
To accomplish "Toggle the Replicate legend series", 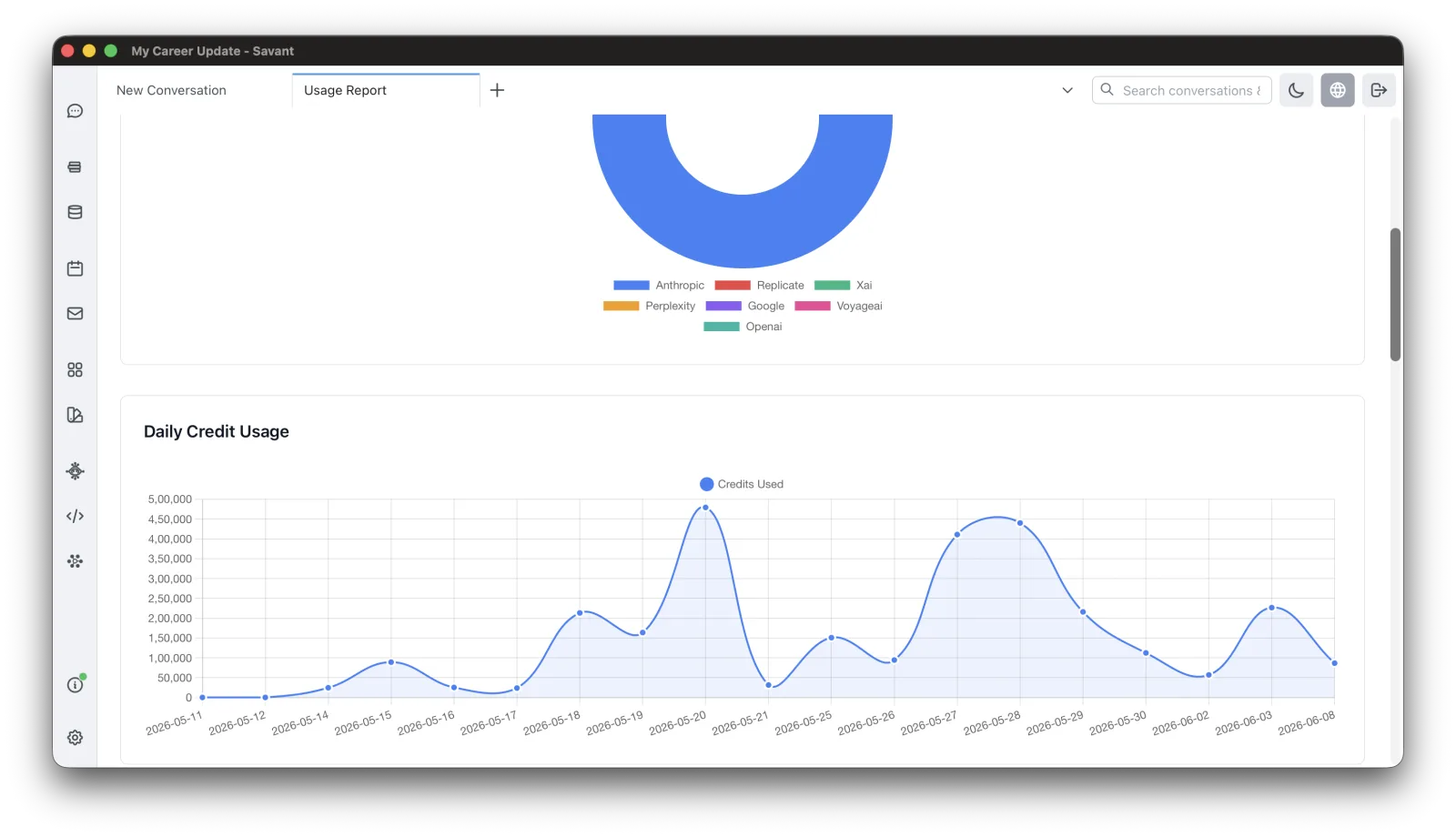I will pyautogui.click(x=759, y=286).
